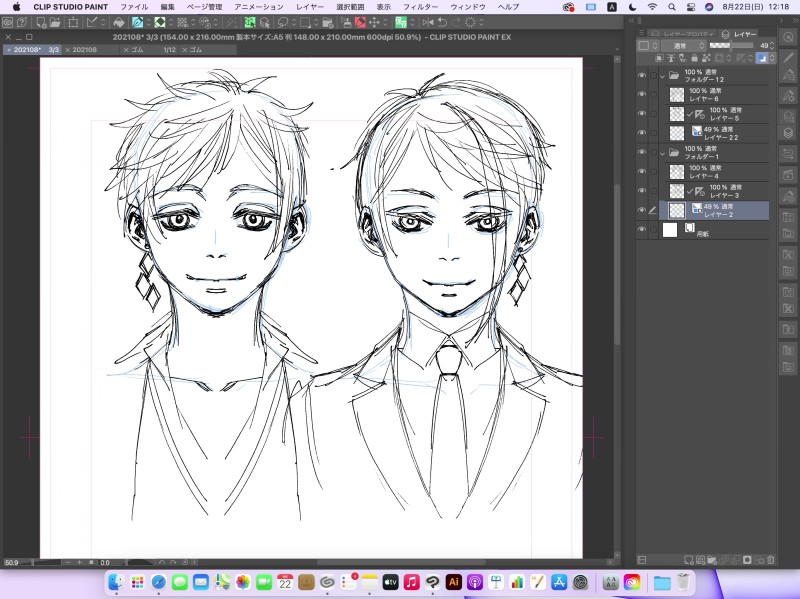Open Adobe Illustrator from the Dock

click(x=454, y=582)
